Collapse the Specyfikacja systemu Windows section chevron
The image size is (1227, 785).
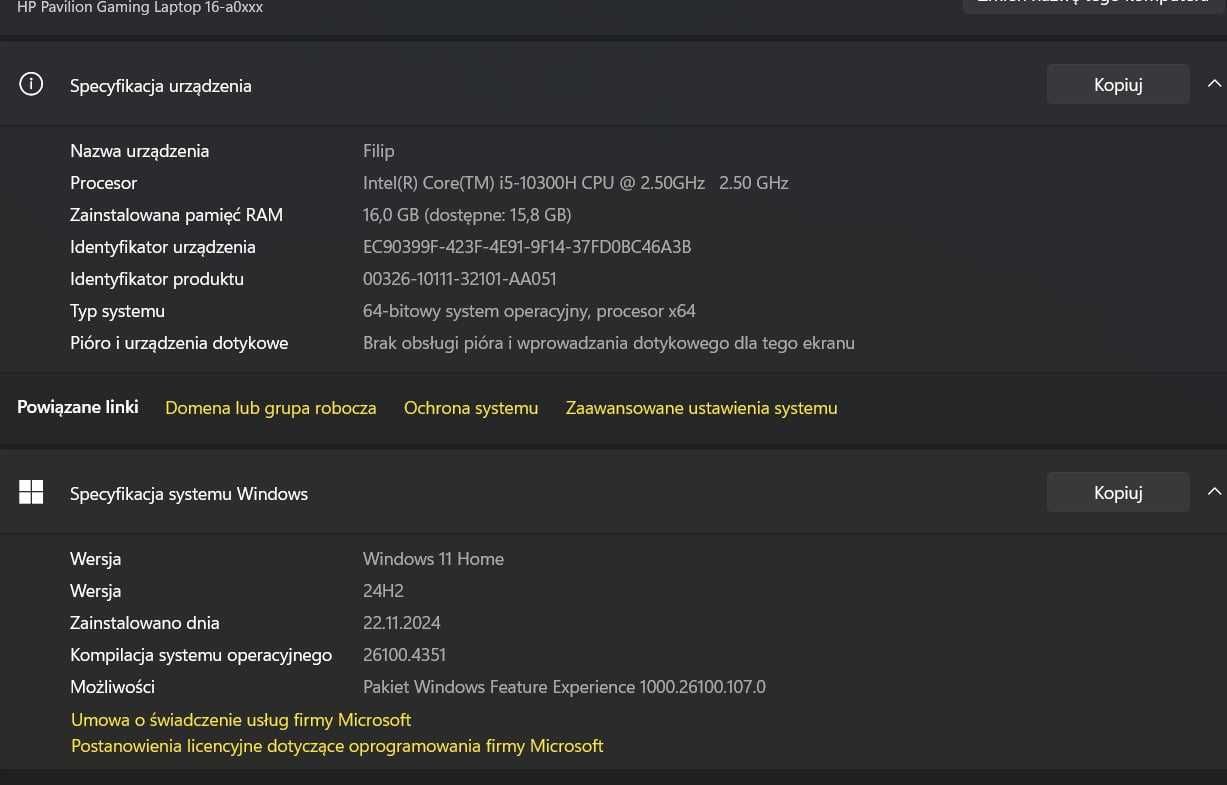coord(1214,492)
